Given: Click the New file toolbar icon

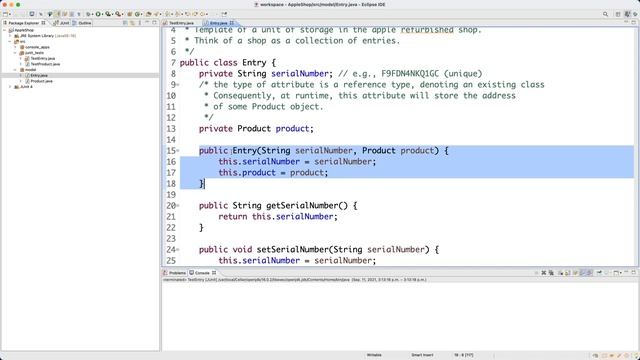Looking at the screenshot, I should (6, 14).
